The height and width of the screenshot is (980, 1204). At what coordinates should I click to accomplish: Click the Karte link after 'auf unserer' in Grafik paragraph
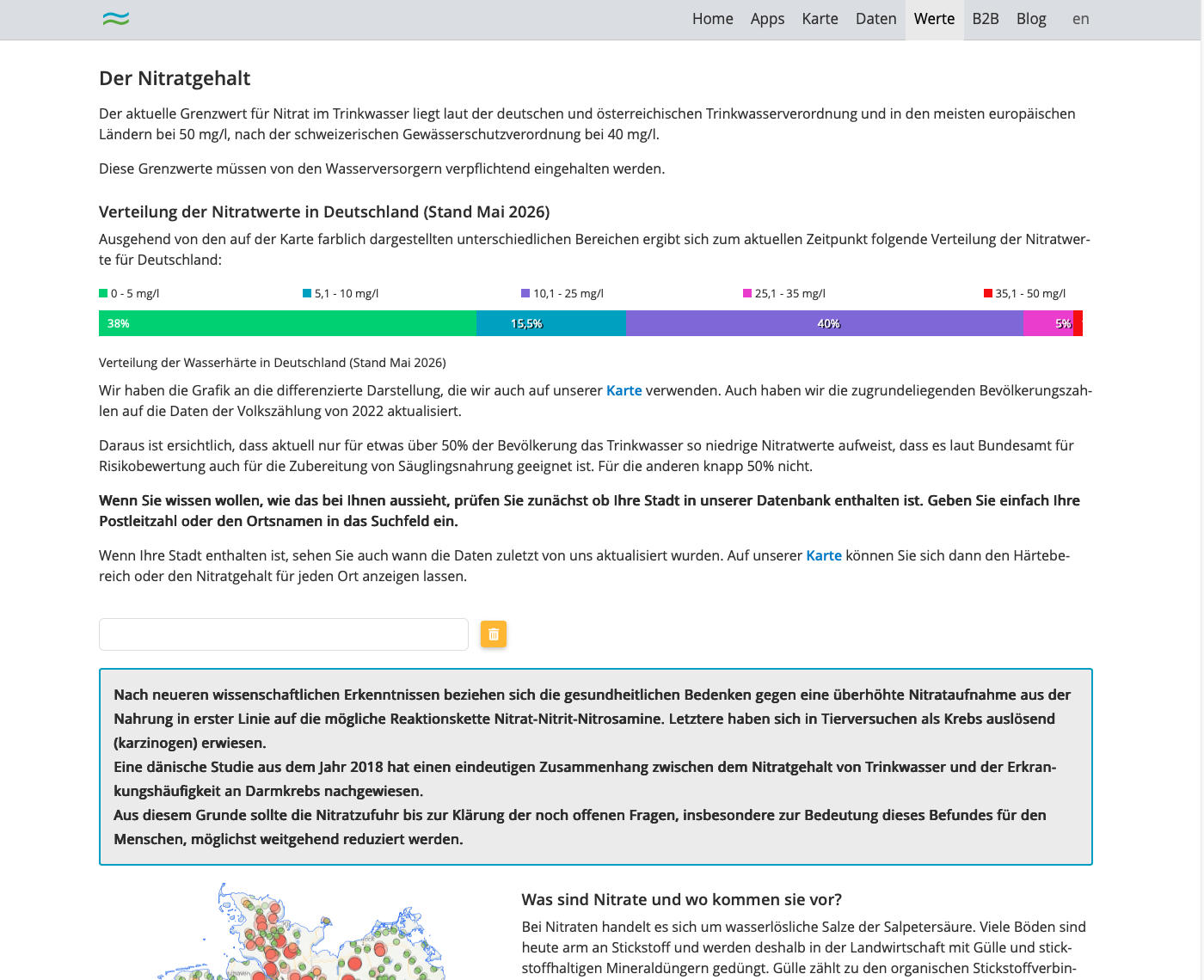623,390
